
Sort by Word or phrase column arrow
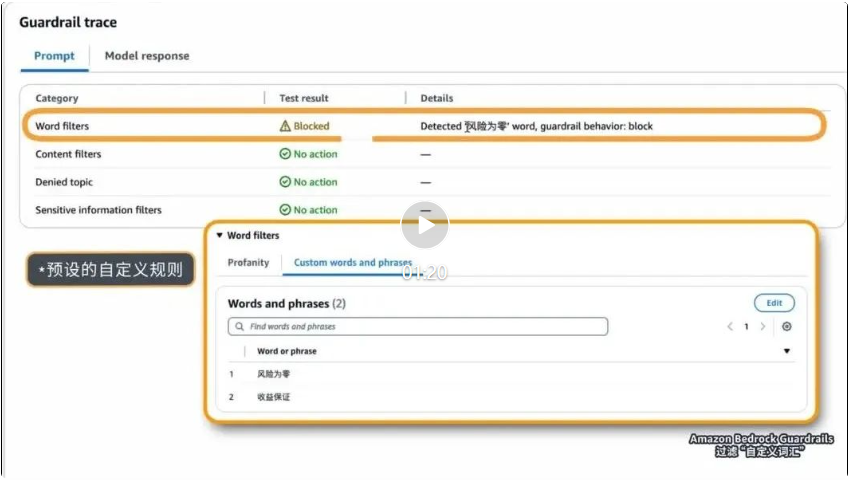[x=787, y=352]
